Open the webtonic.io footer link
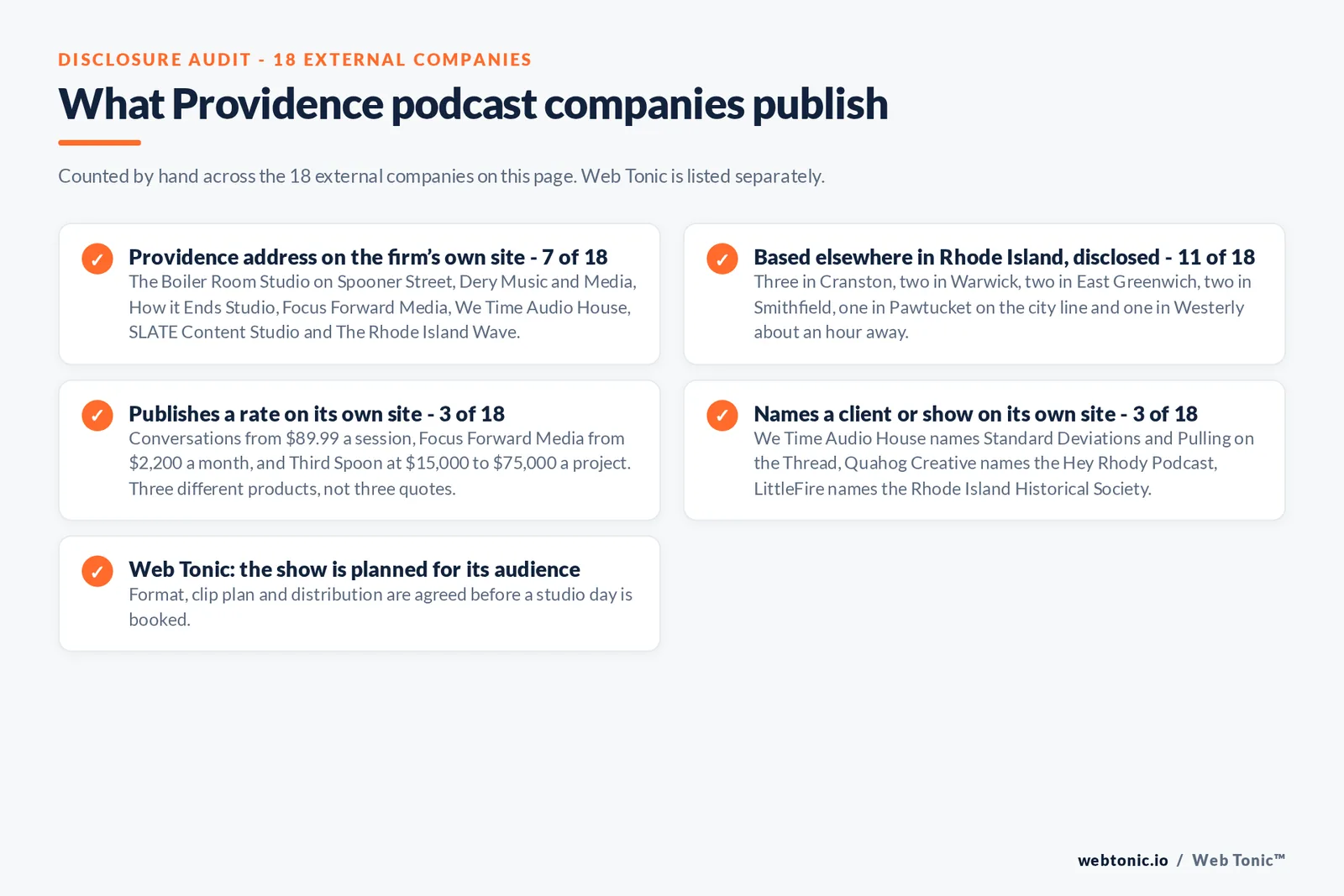Image resolution: width=1344 pixels, height=896 pixels. (1123, 860)
